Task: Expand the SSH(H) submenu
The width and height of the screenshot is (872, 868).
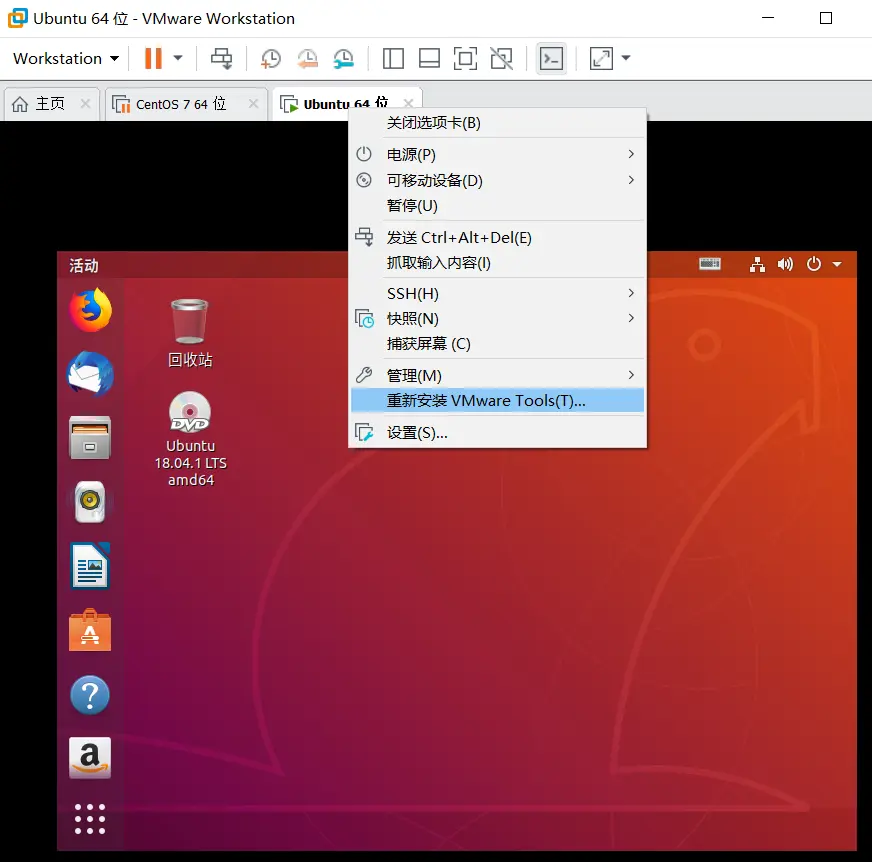Action: (x=498, y=293)
